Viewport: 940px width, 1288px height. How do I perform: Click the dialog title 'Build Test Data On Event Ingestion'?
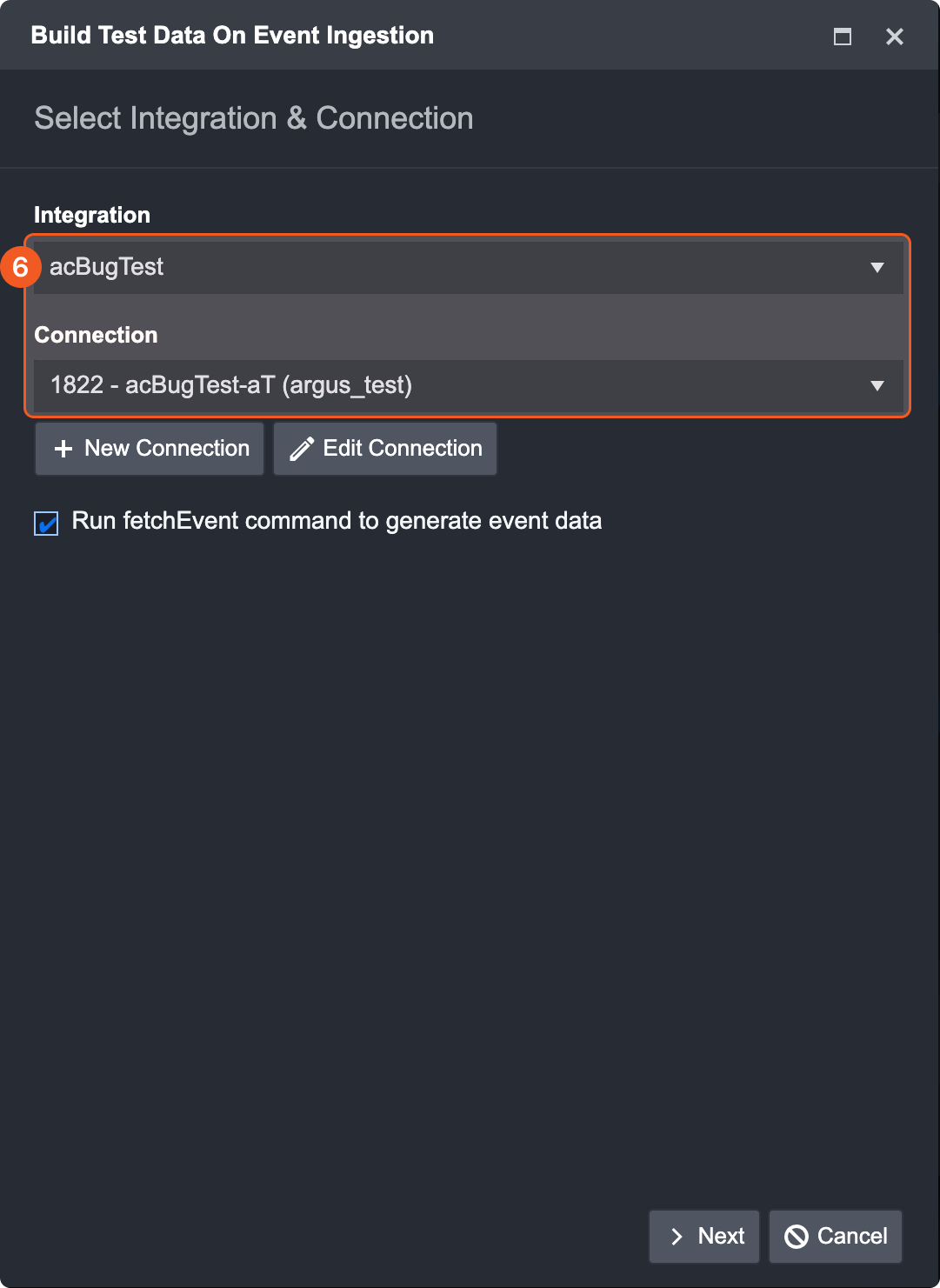(232, 36)
